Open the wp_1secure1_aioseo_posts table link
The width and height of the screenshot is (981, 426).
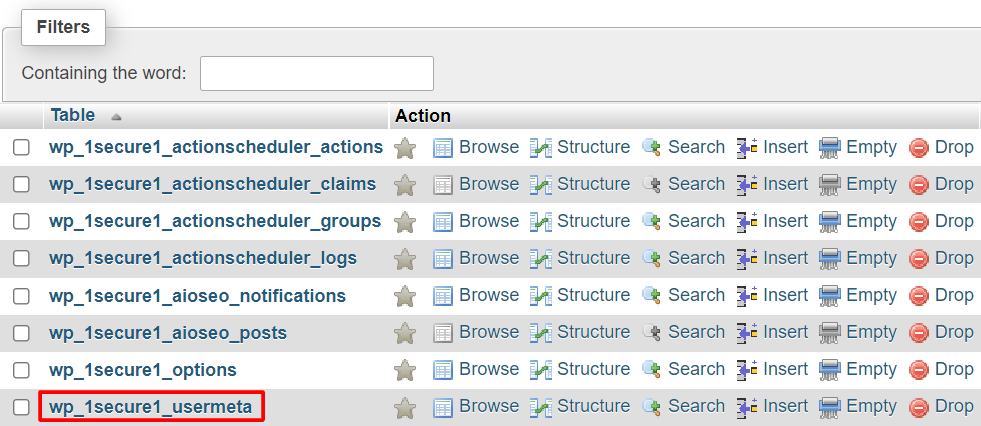[x=168, y=333]
